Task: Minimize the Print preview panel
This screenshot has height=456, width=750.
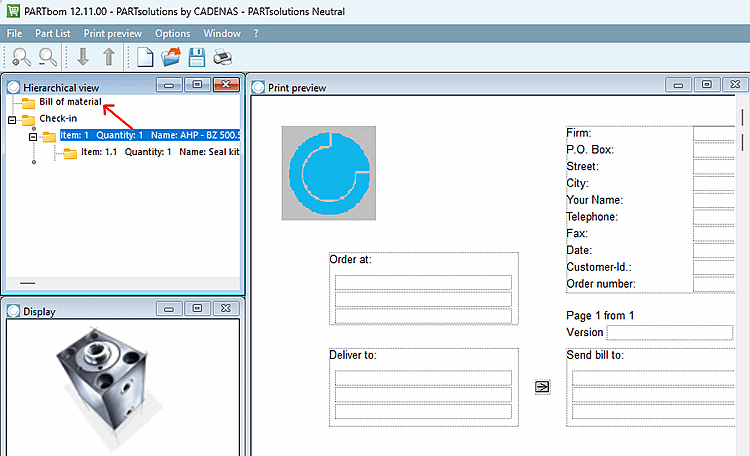Action: tap(678, 85)
